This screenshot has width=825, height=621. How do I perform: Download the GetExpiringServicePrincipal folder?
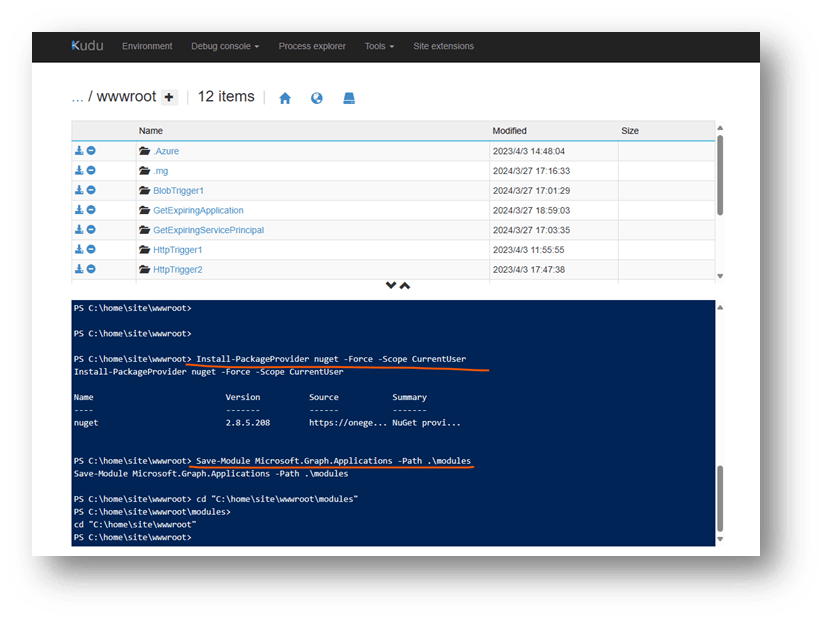pos(79,229)
